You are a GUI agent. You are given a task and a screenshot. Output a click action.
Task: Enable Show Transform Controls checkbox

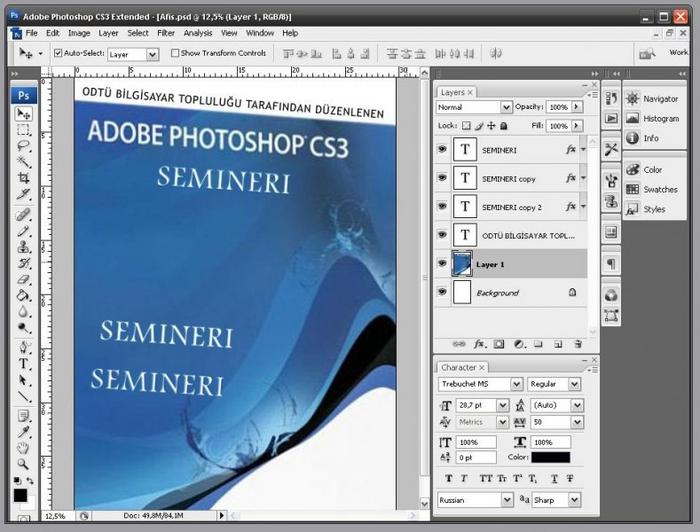[175, 53]
